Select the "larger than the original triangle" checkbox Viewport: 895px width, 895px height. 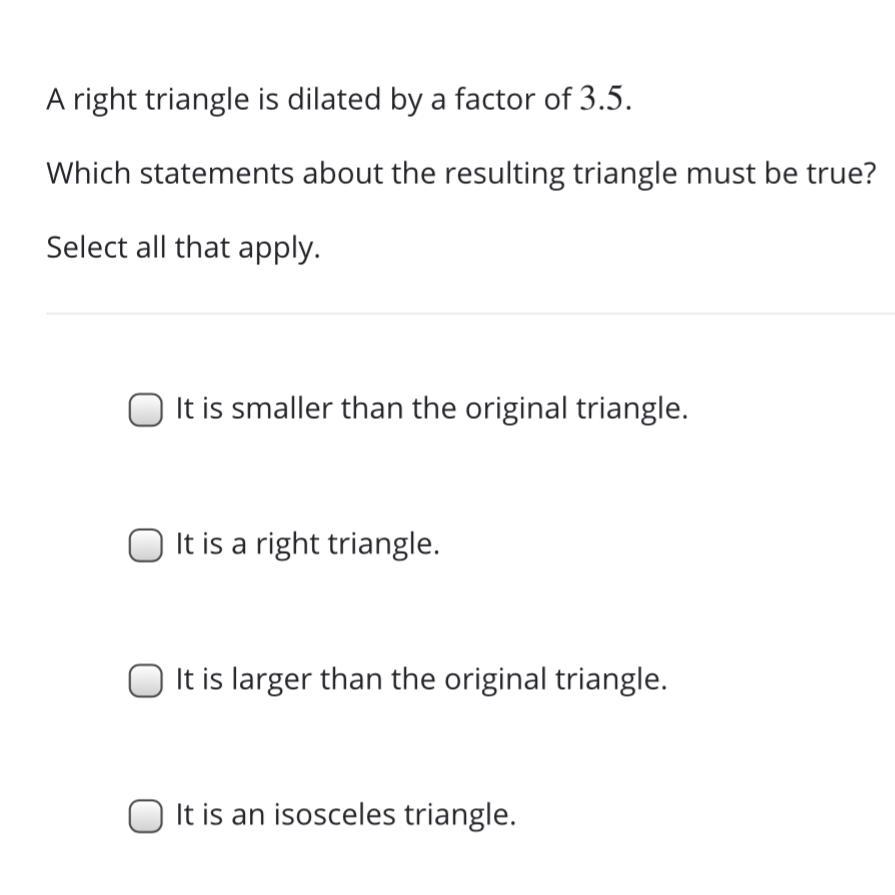pos(146,680)
